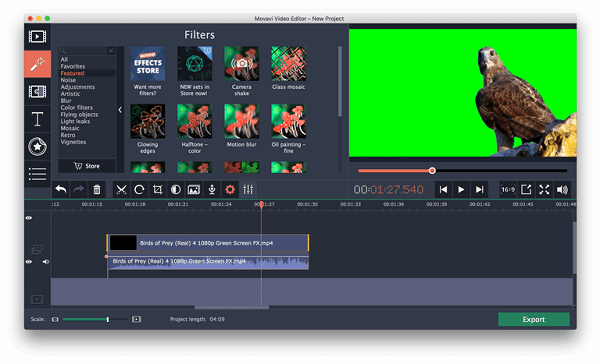This screenshot has height=364, width=600.
Task: Play the preview video
Action: pos(461,189)
